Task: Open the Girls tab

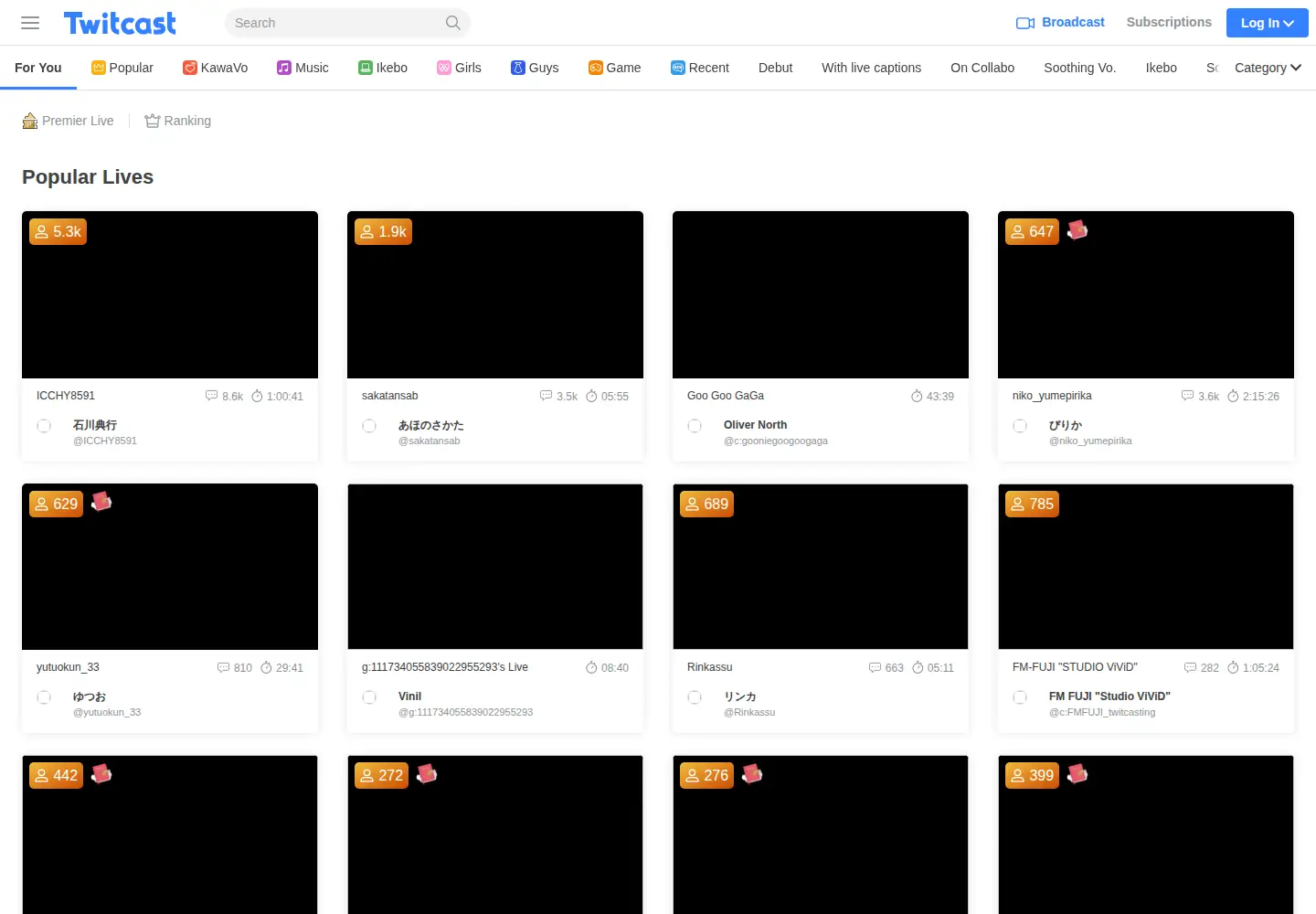Action: click(459, 68)
